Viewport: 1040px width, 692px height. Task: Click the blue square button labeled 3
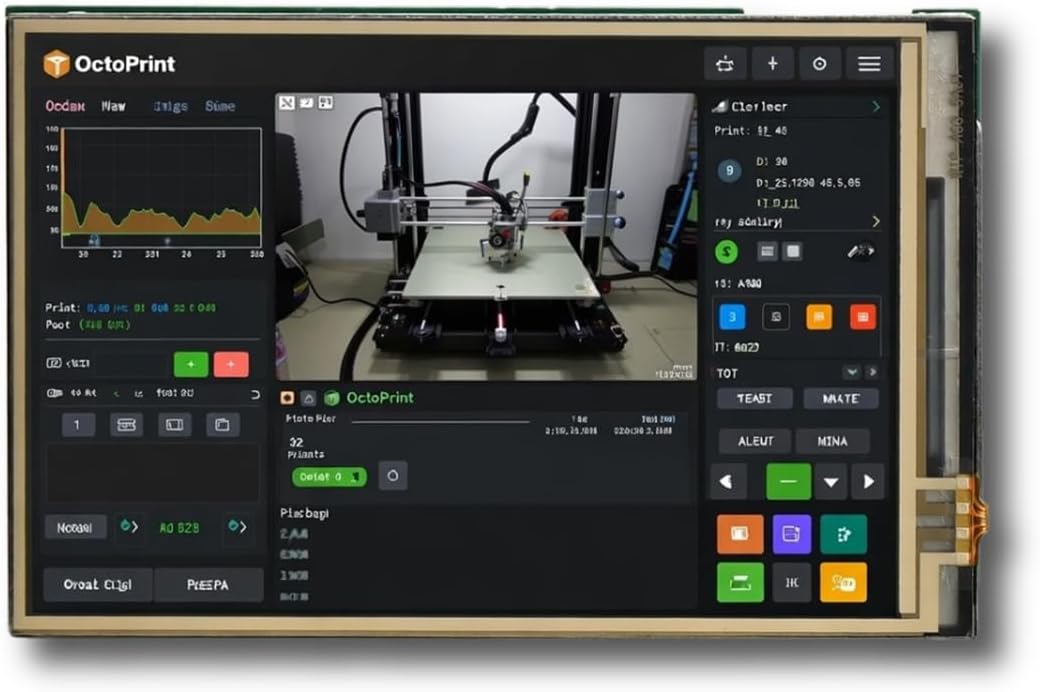732,317
